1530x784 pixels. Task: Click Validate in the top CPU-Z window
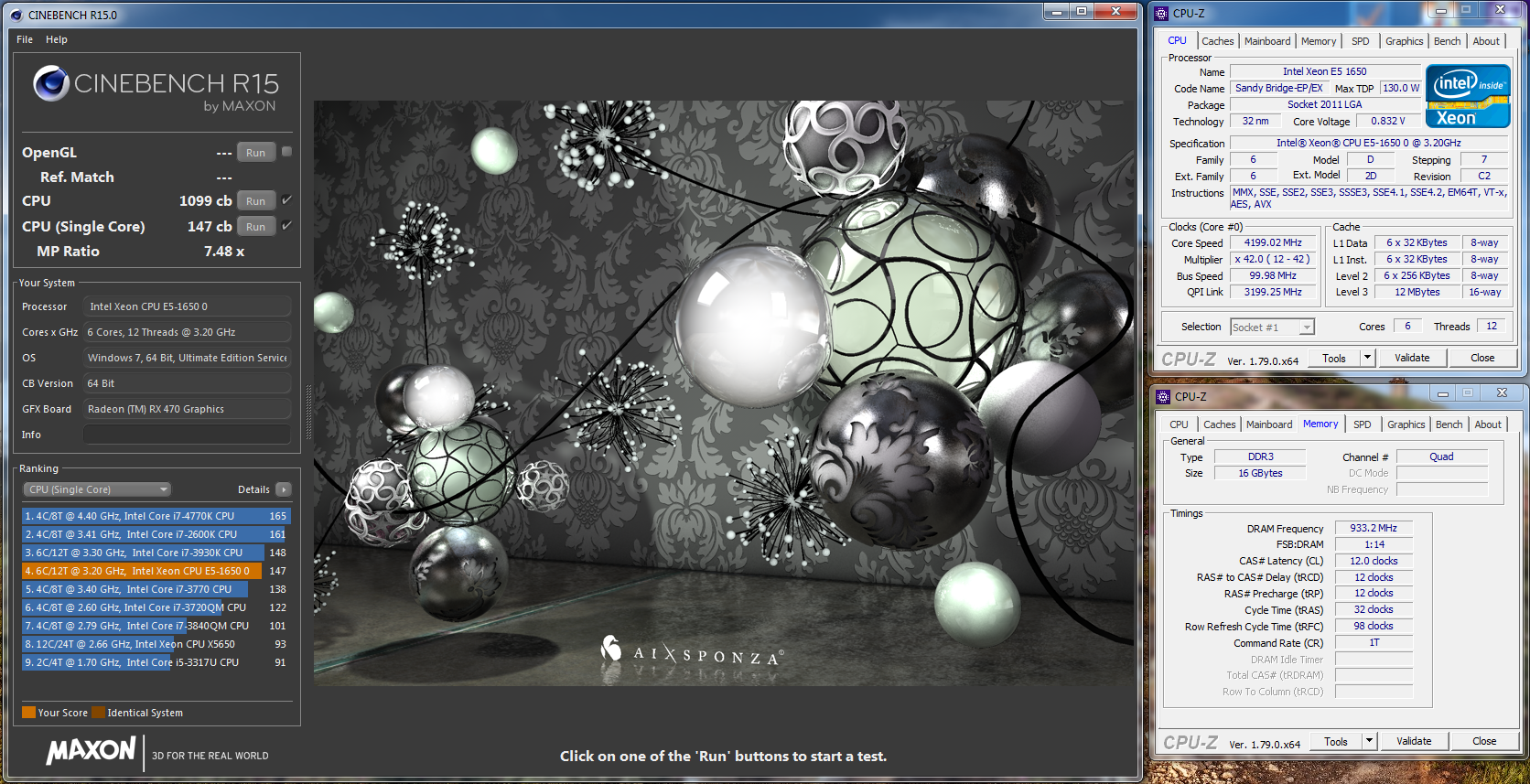click(x=1412, y=358)
